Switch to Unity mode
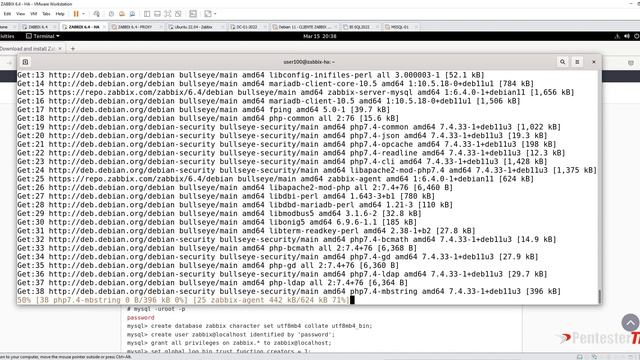This screenshot has width=640, height=360. [178, 13]
